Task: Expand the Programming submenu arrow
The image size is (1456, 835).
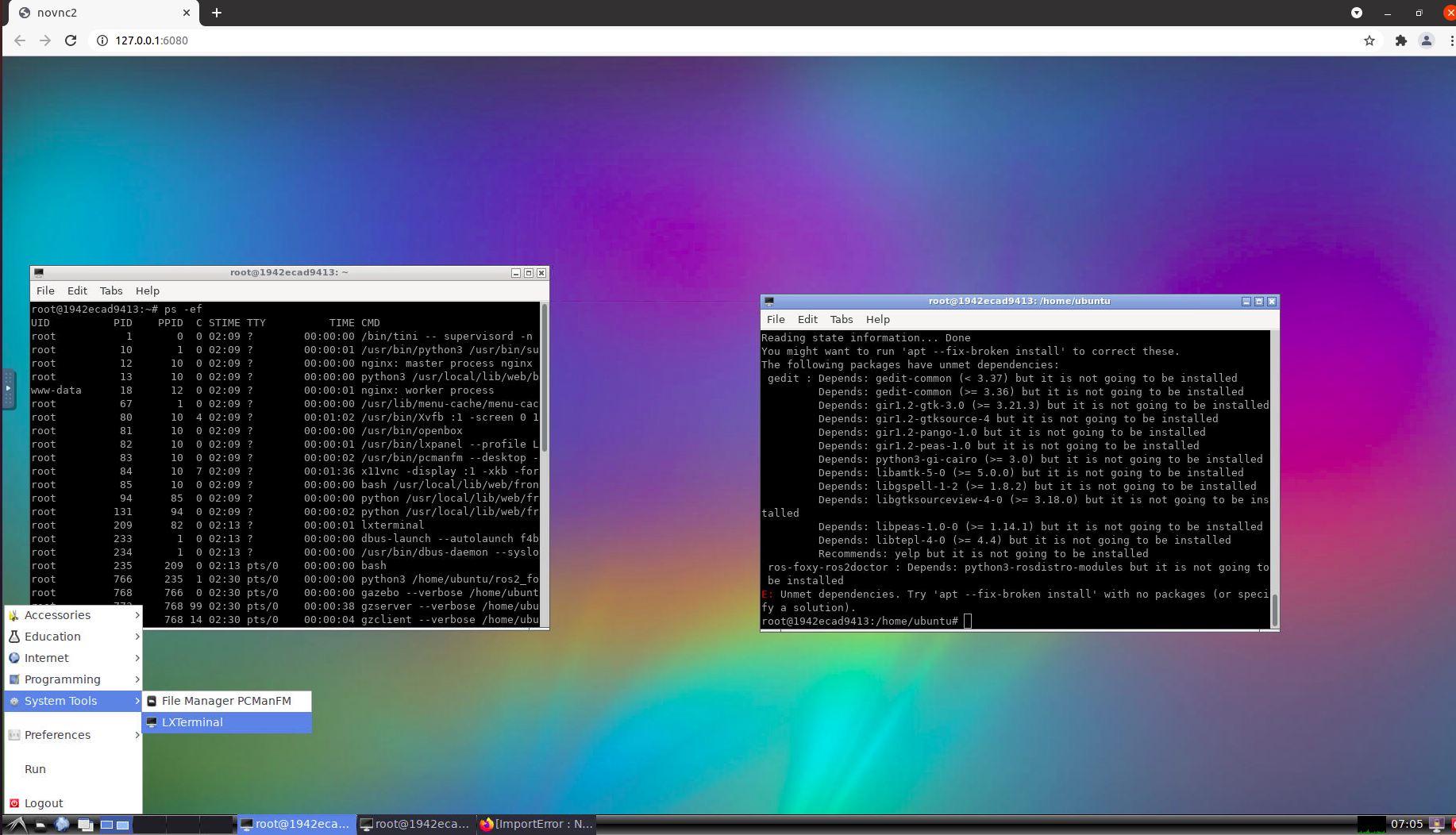Action: (x=137, y=679)
